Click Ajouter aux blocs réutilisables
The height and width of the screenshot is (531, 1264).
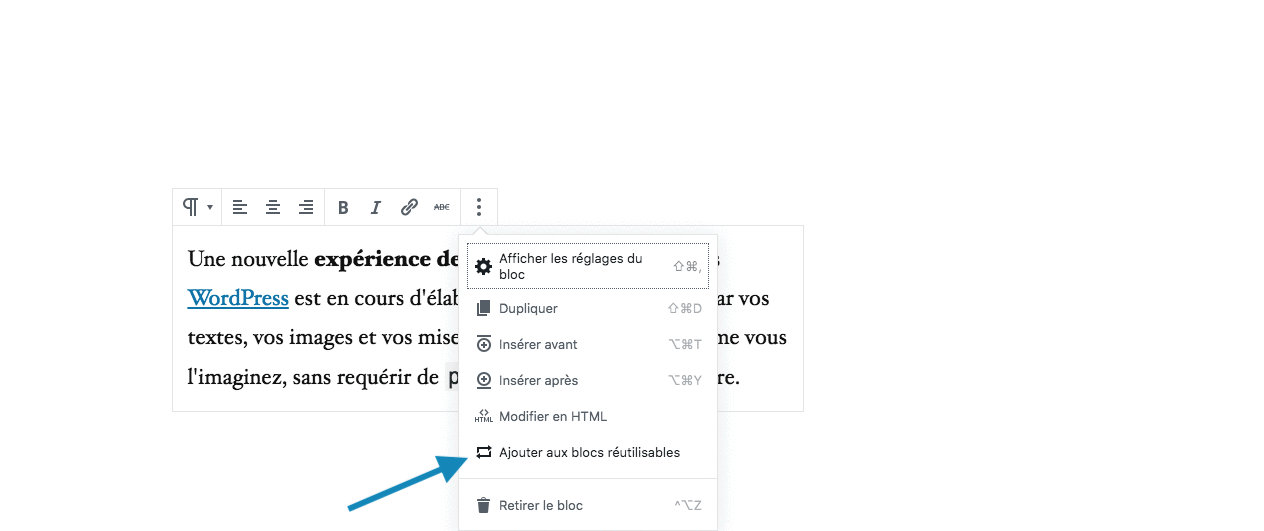point(589,452)
